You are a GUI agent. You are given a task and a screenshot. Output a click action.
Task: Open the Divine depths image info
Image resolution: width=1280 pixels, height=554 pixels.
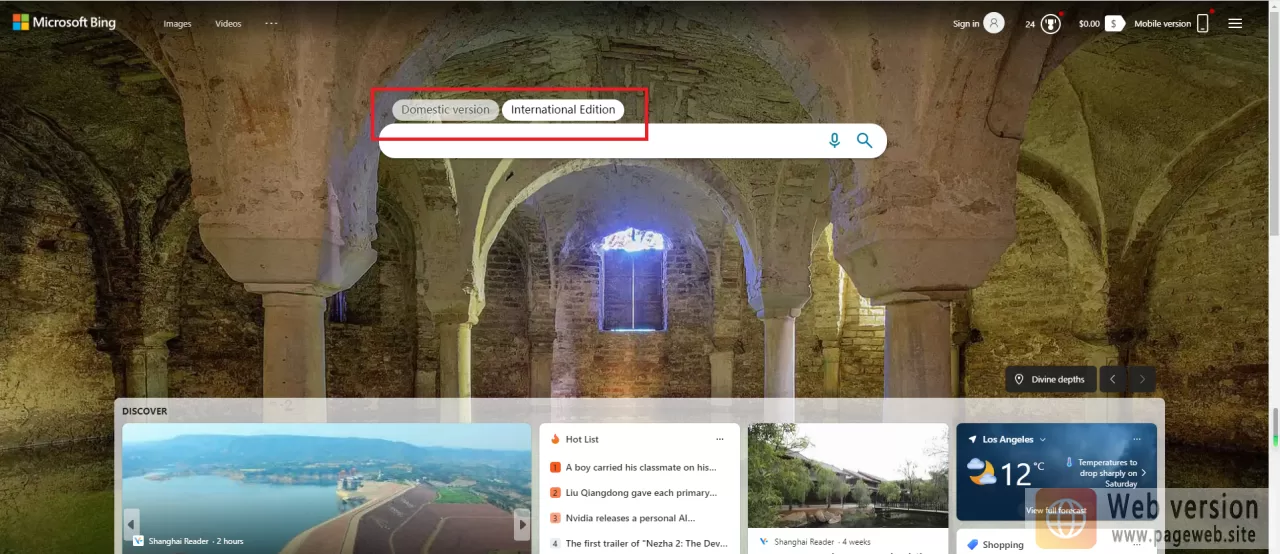pos(1050,380)
